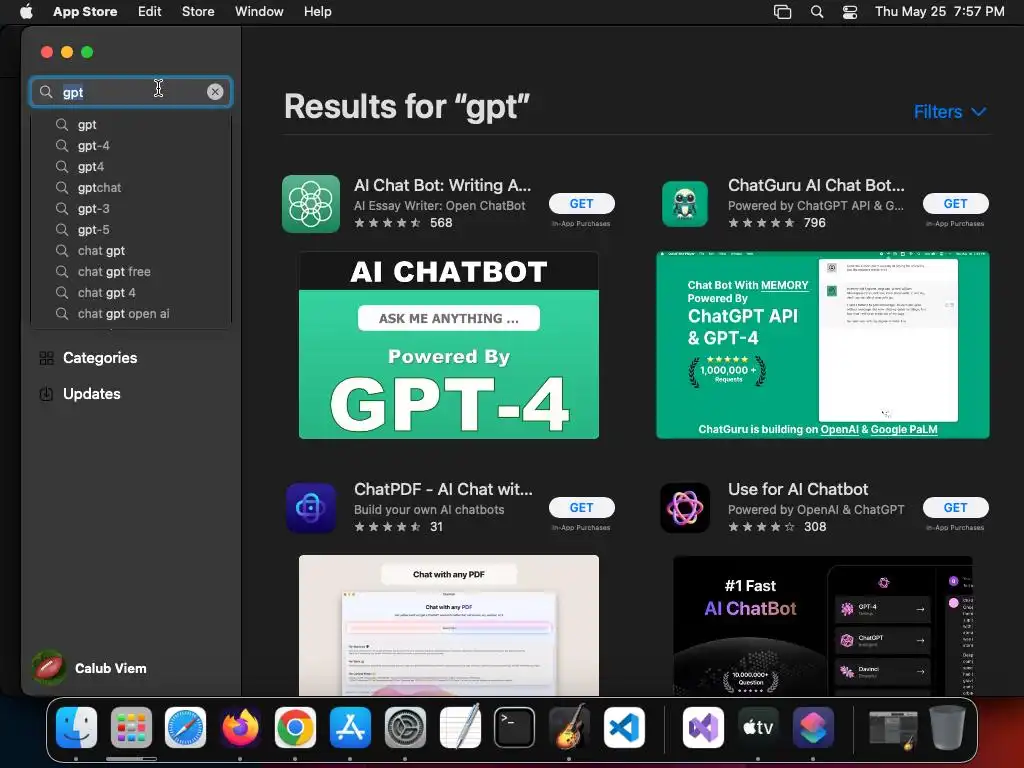Open the AI CHATBOT GPT-4 screenshot
The height and width of the screenshot is (768, 1024).
coord(449,345)
